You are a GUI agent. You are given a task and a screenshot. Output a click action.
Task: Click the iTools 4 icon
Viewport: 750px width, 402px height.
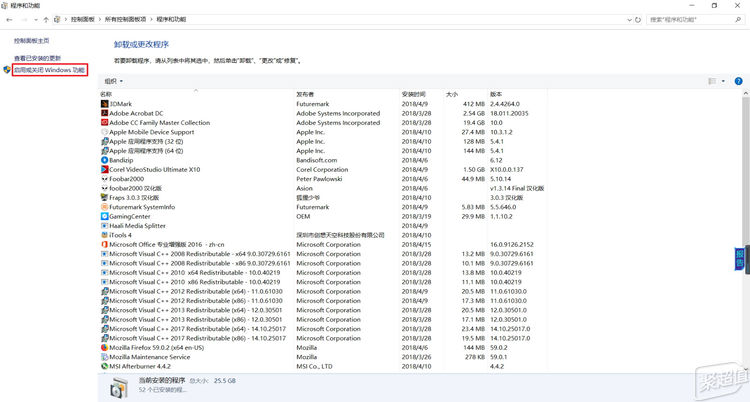coord(104,235)
